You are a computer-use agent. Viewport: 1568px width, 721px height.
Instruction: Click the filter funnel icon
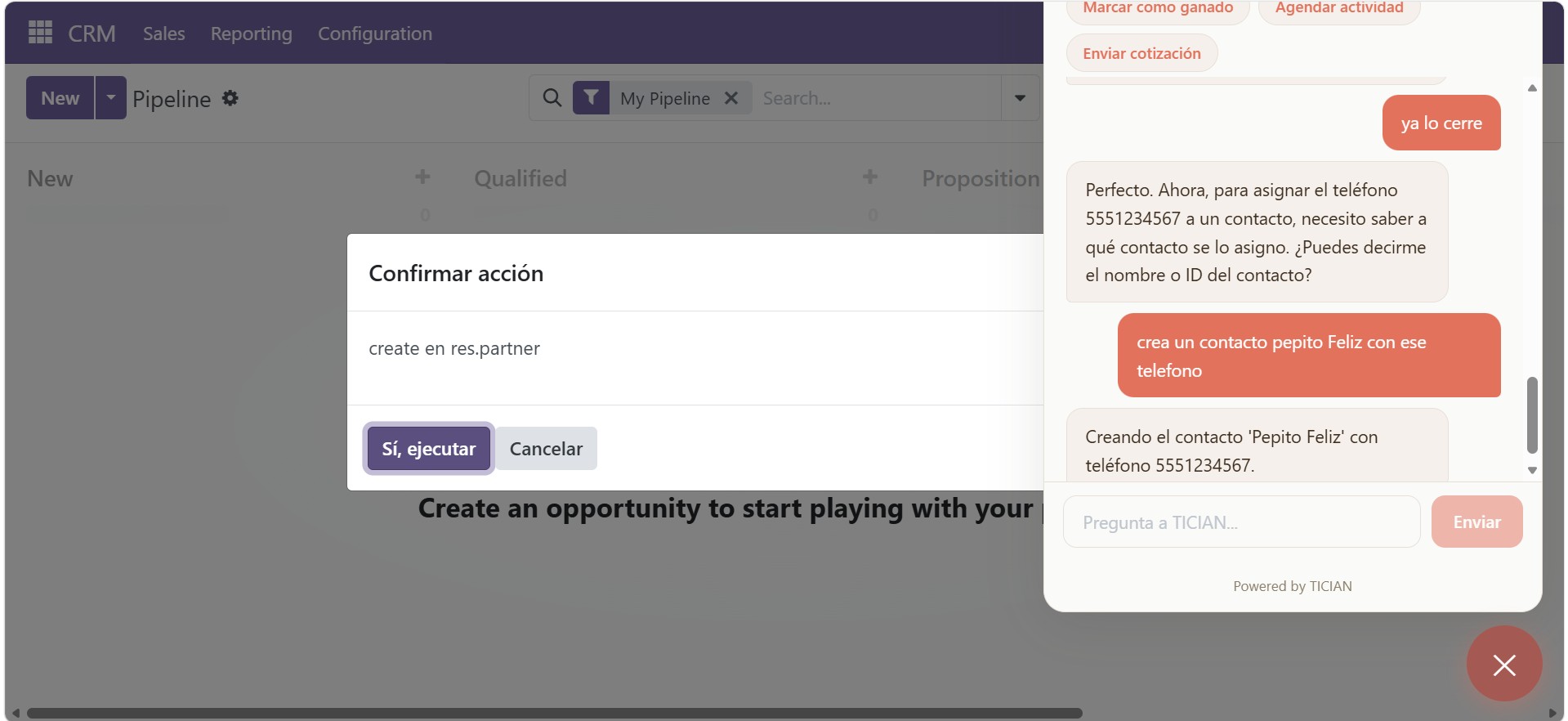point(591,98)
